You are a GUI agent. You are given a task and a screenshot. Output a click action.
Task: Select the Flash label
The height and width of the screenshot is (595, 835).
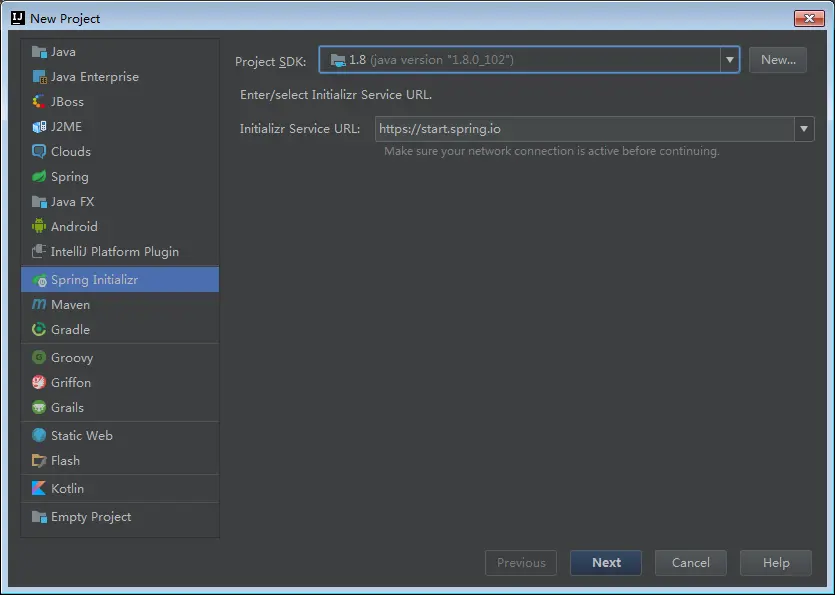65,461
